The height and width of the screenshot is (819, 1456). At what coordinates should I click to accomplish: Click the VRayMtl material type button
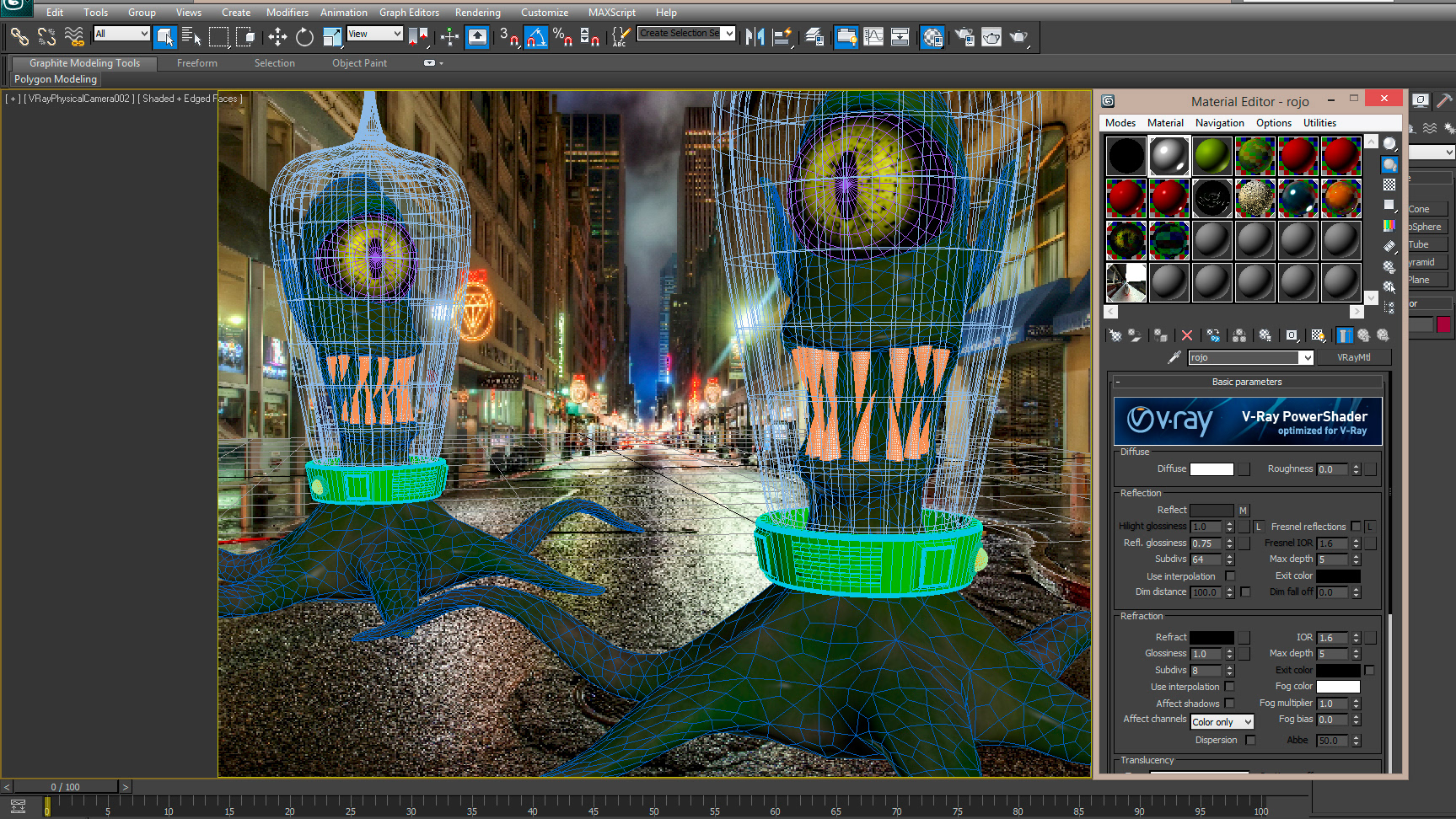click(1353, 358)
